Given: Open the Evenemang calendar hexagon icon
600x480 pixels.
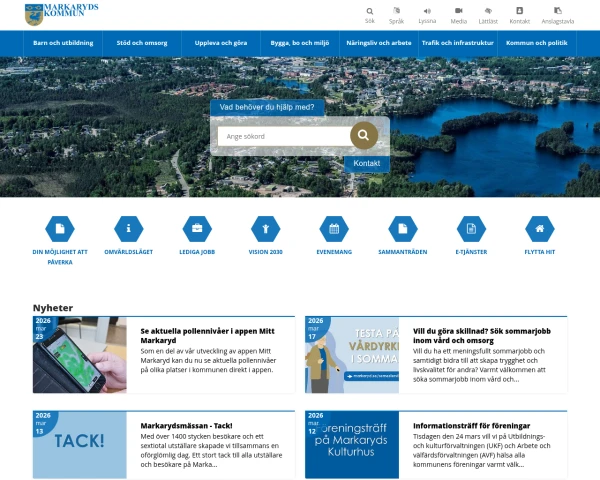Looking at the screenshot, I should [334, 229].
